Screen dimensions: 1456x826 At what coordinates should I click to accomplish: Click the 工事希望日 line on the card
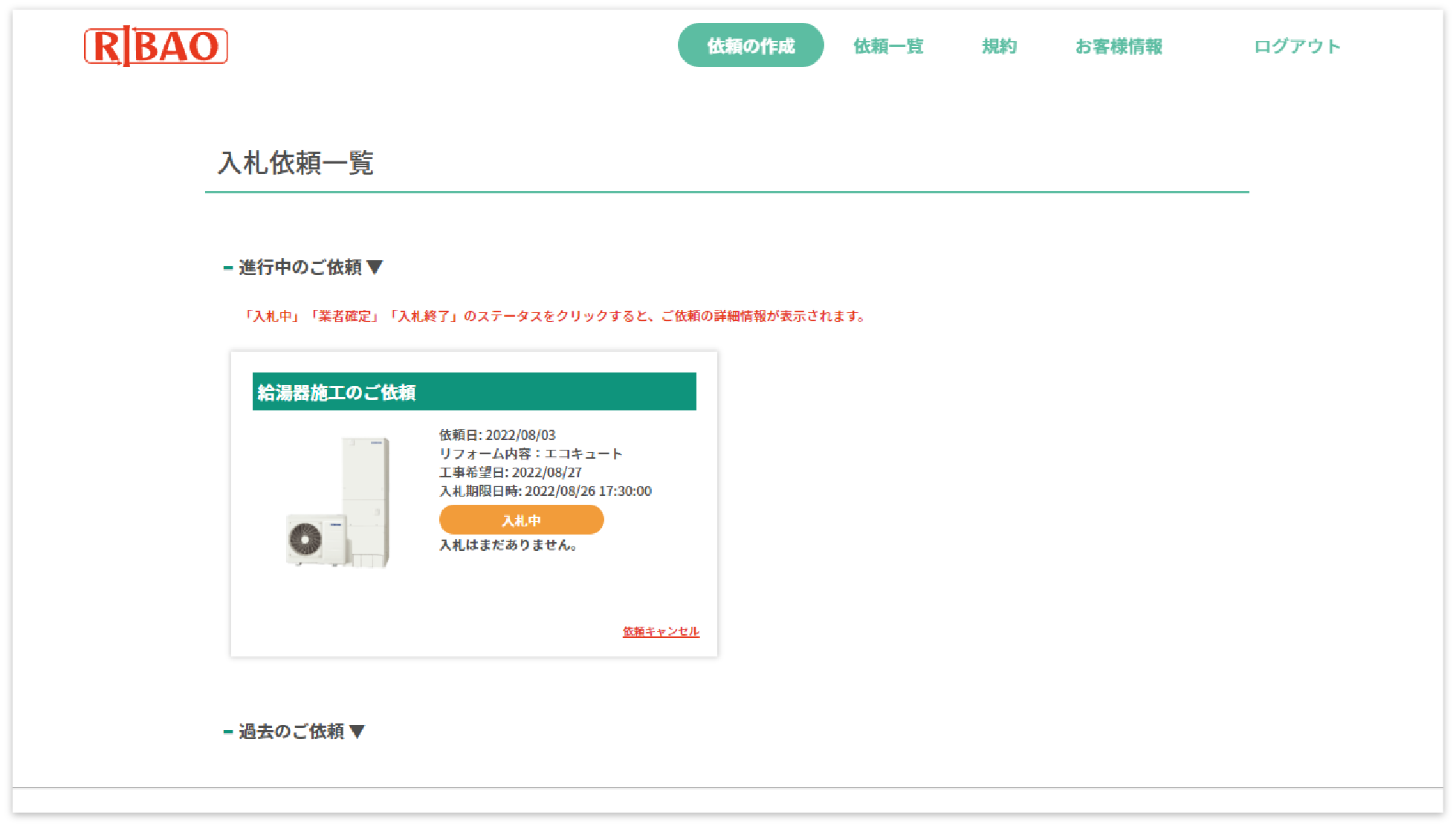(511, 472)
